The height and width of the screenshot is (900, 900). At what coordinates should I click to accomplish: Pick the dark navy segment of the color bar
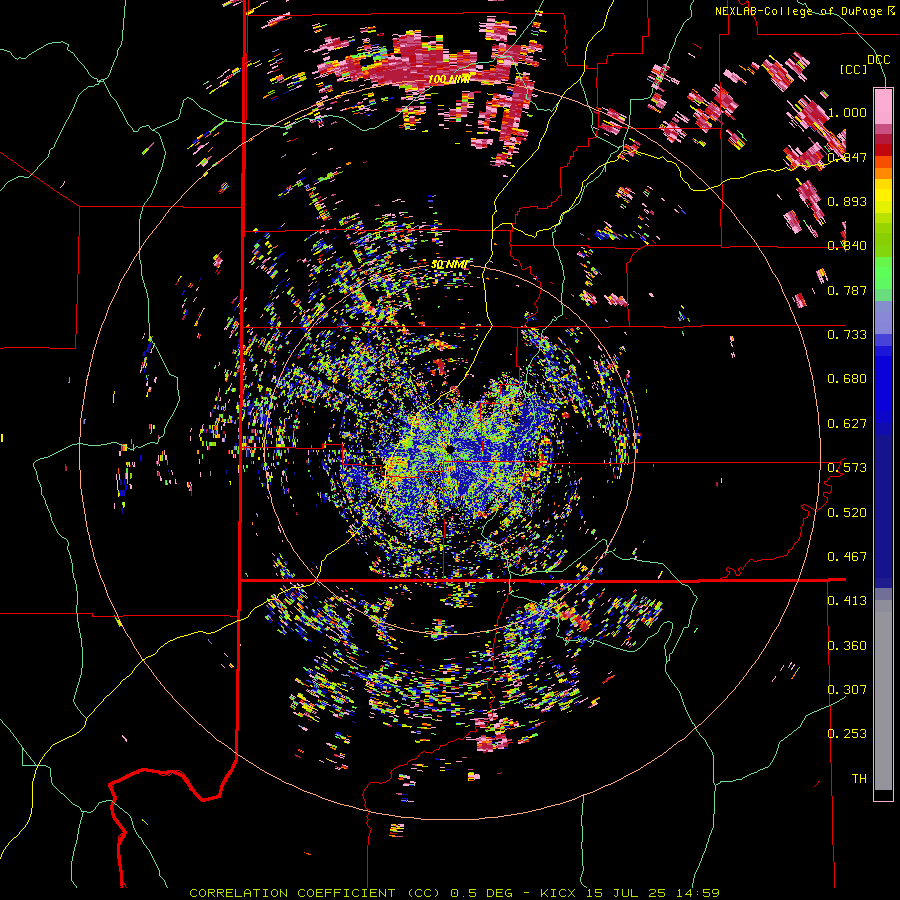[883, 511]
